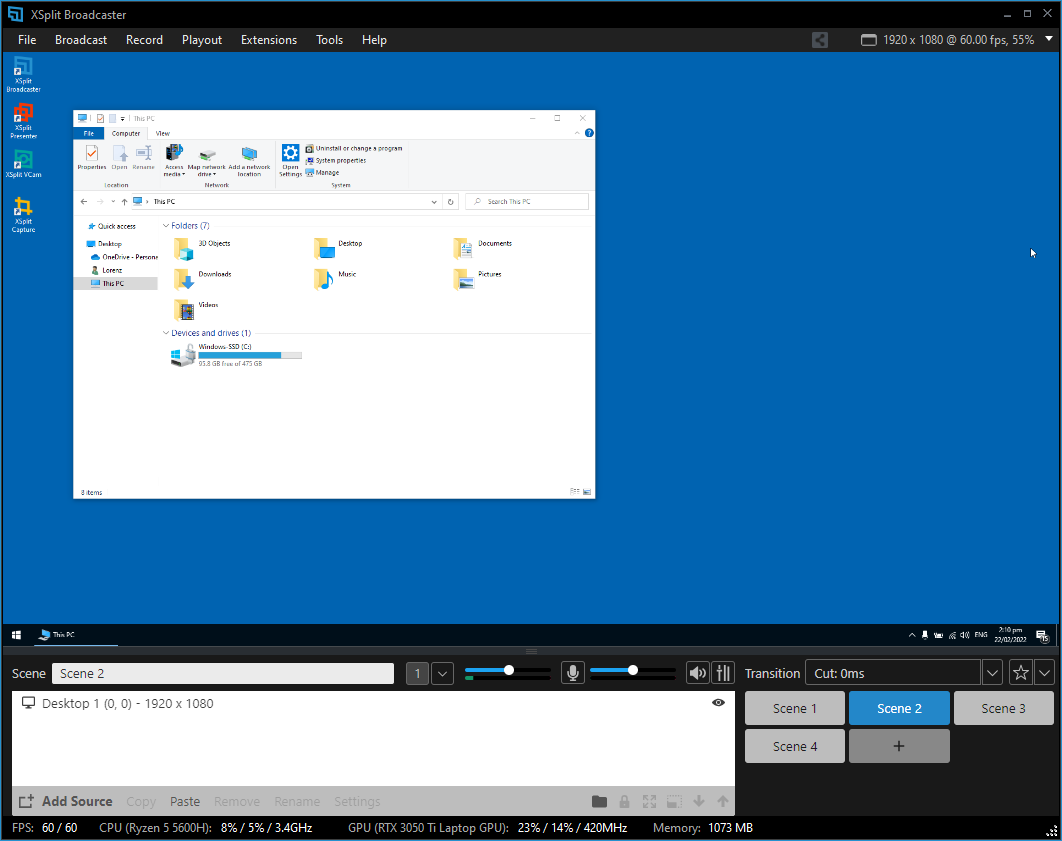Open the resolution settings dropdown arrow
Image resolution: width=1062 pixels, height=841 pixels.
coord(1049,39)
